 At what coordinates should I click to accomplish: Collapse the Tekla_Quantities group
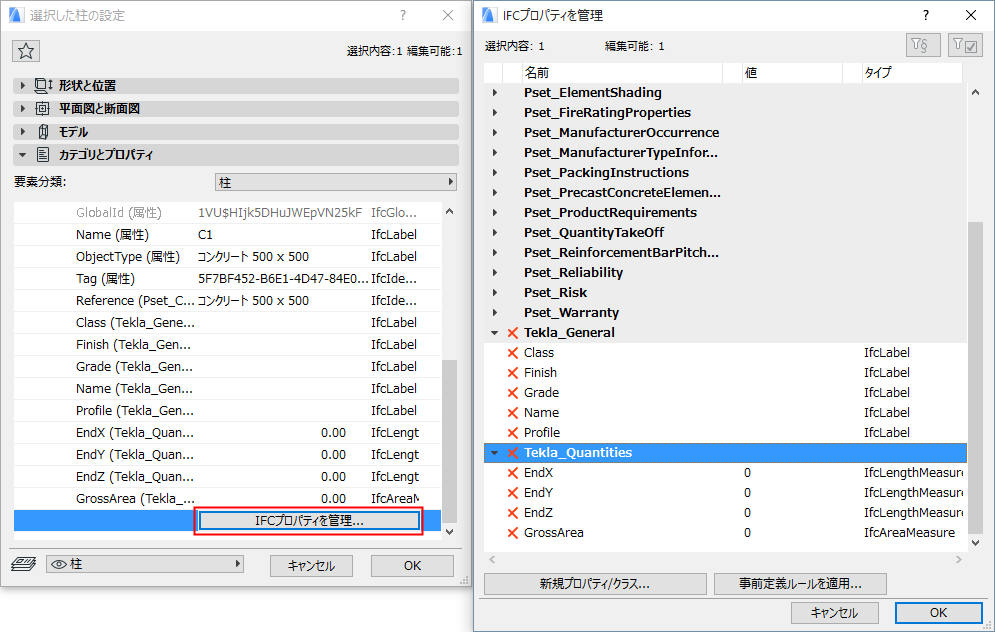[492, 452]
